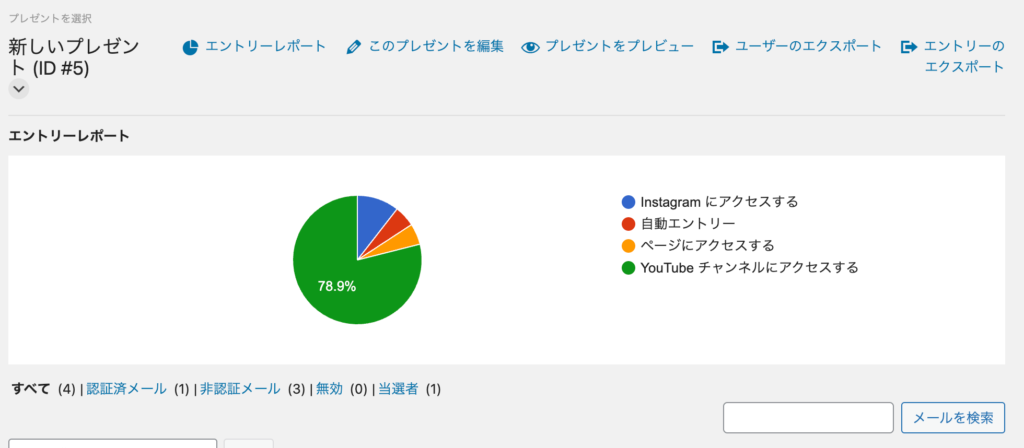Image resolution: width=1024 pixels, height=448 pixels.
Task: Click the export icon beside エントリーのエクスポート
Action: pos(909,48)
